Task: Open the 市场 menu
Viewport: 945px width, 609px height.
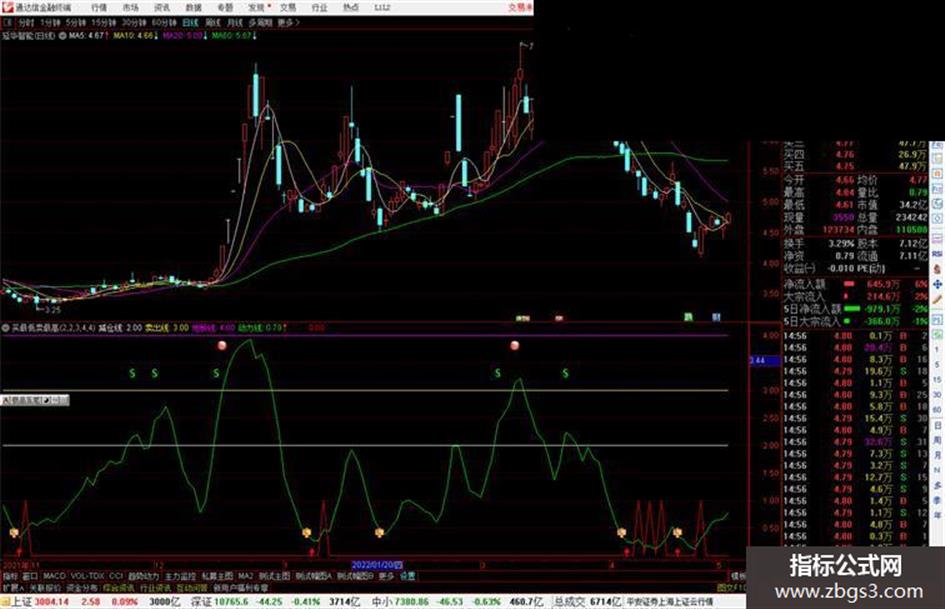Action: [x=131, y=7]
